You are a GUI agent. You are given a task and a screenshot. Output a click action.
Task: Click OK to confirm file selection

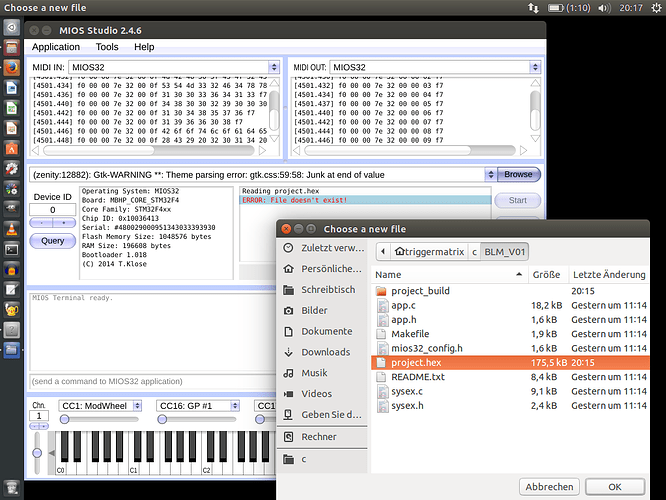pos(615,487)
